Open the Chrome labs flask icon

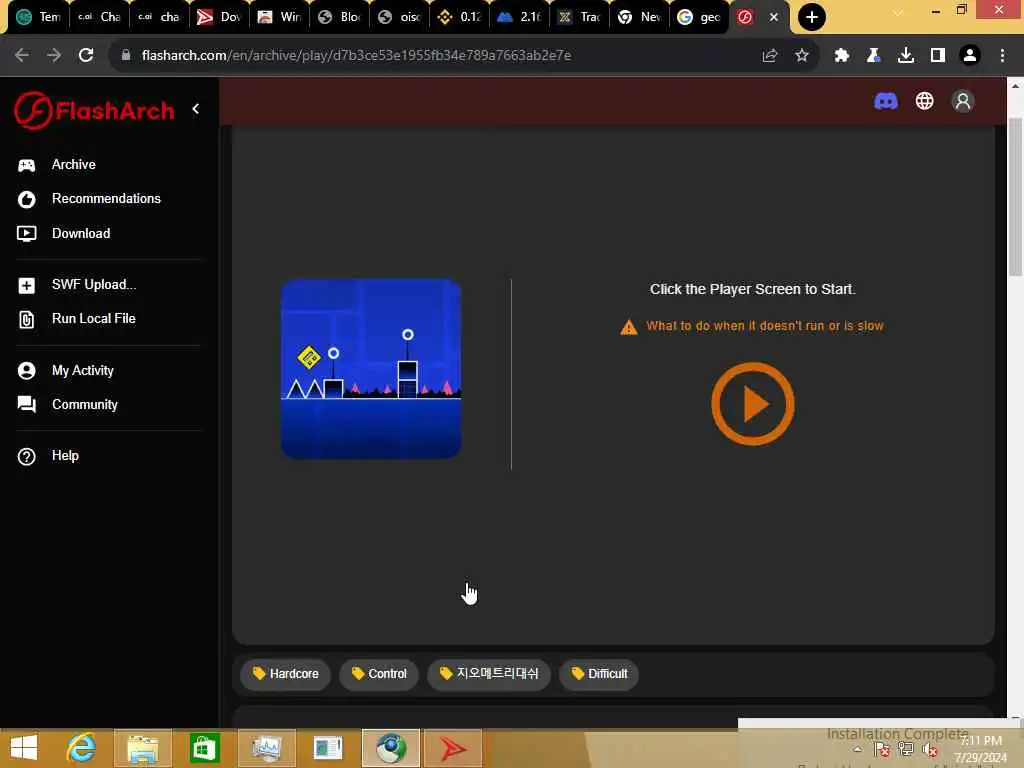[x=873, y=56]
